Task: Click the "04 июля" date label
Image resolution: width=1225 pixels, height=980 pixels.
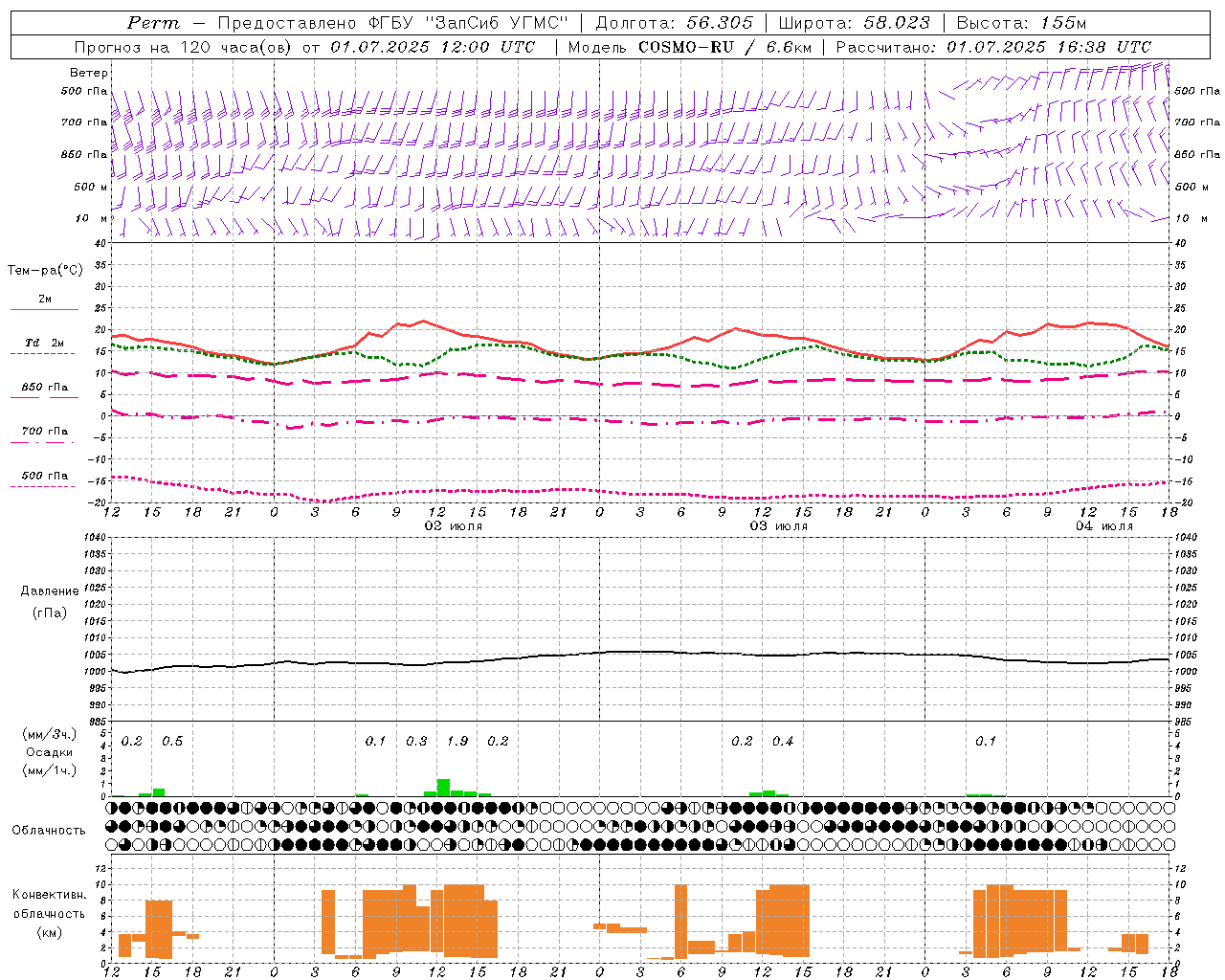Action: pos(1103,526)
